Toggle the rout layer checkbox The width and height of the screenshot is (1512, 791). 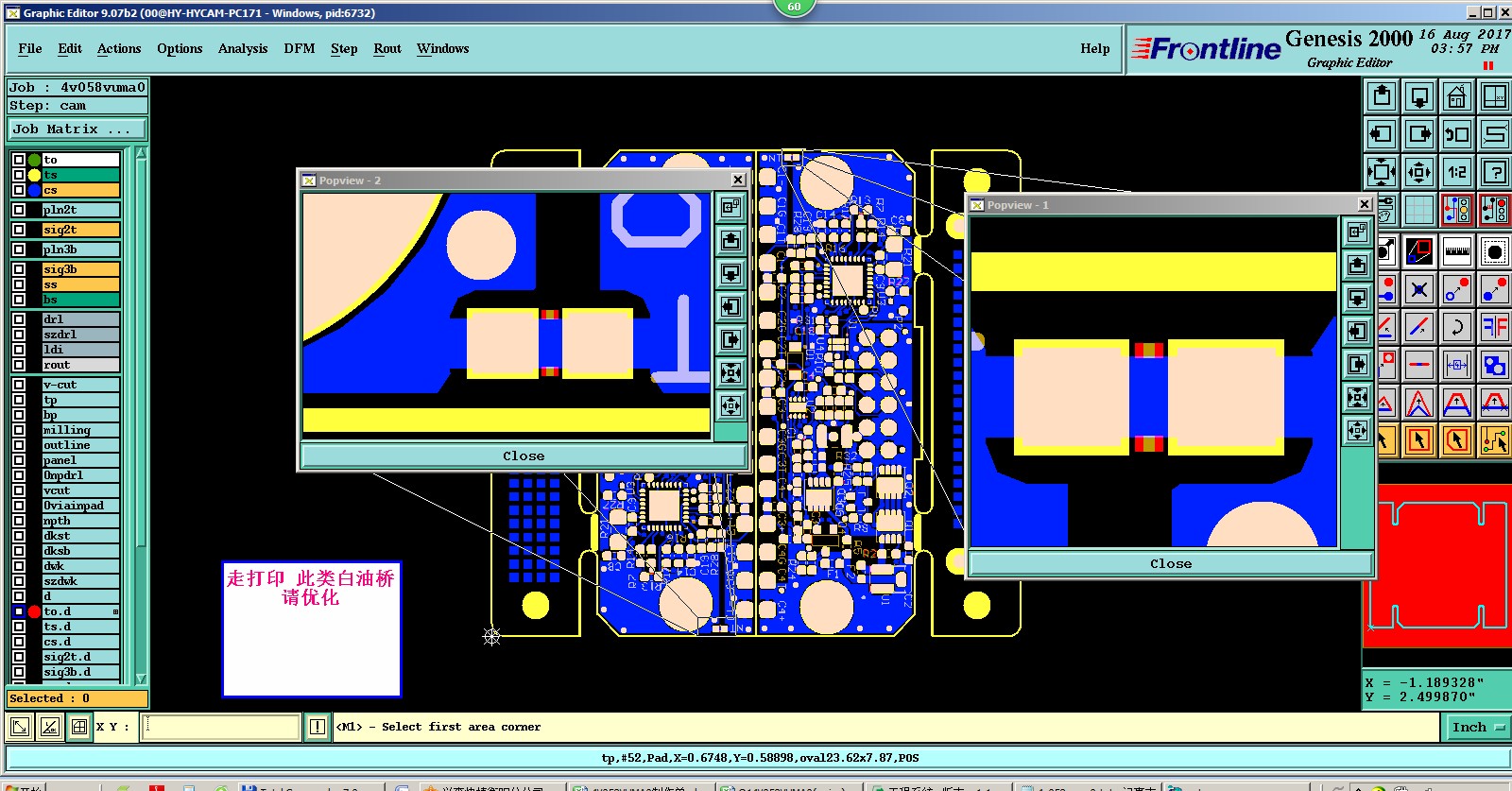coord(18,365)
